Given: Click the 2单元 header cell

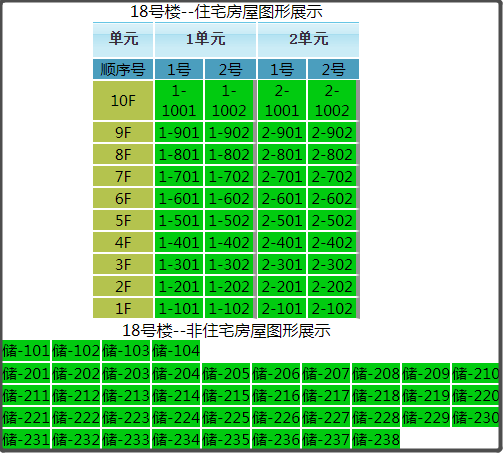Looking at the screenshot, I should click(308, 39).
